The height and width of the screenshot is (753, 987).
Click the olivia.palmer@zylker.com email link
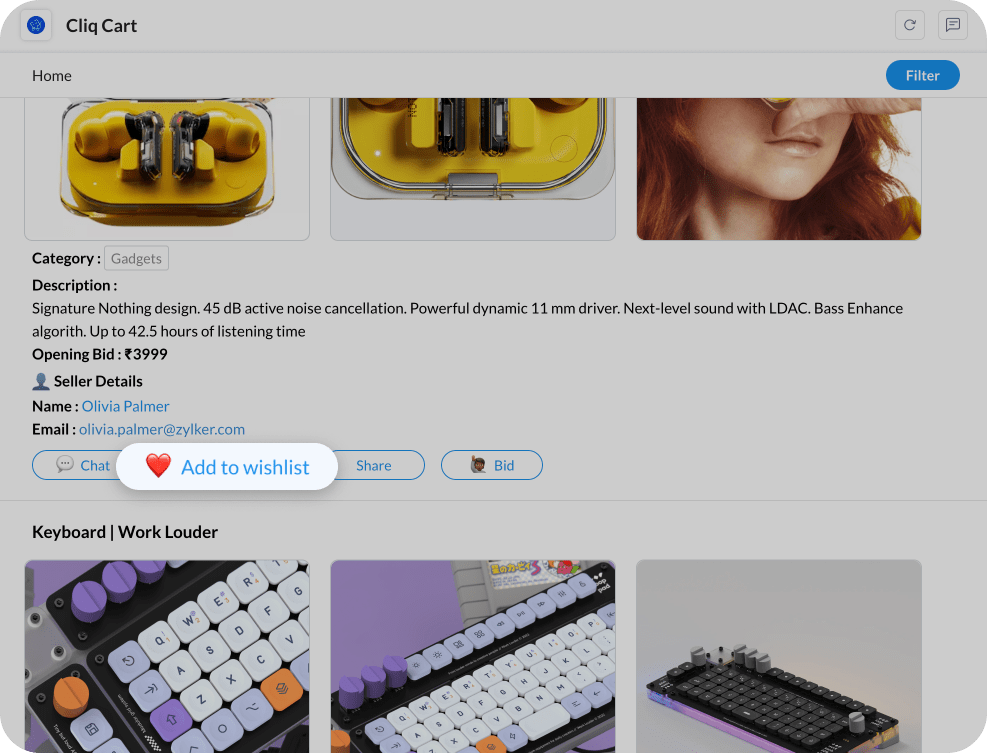pos(162,429)
